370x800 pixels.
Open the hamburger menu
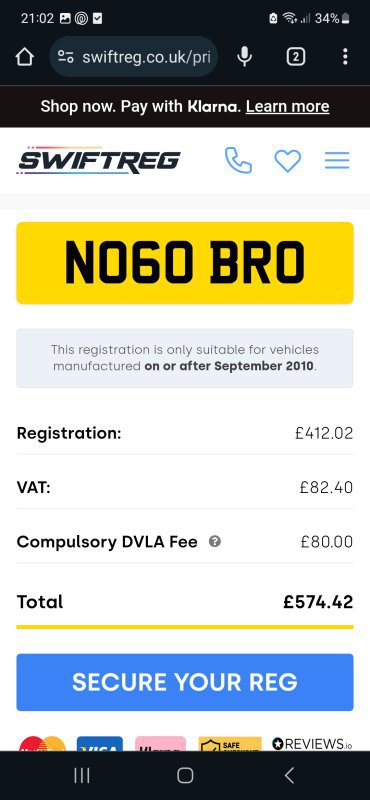pyautogui.click(x=337, y=161)
